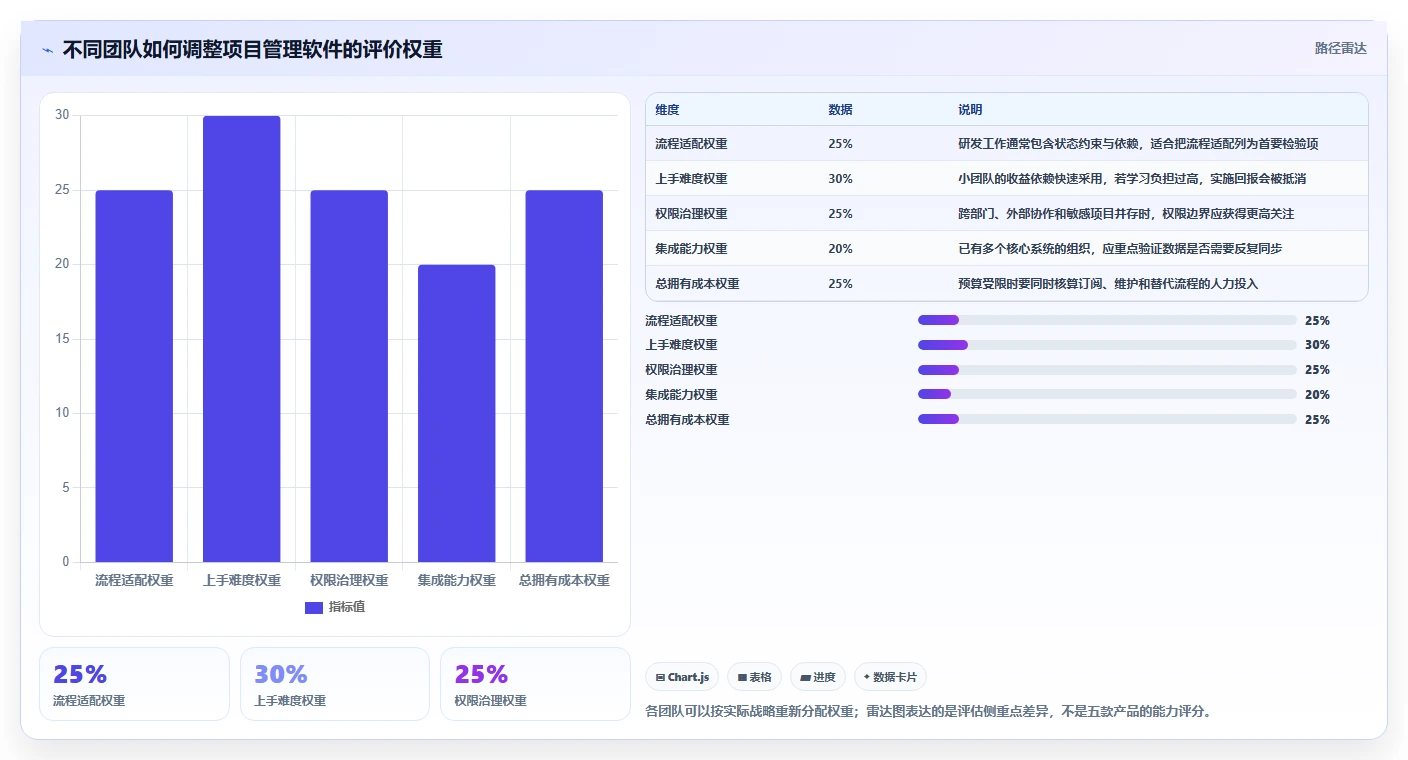This screenshot has height=760, width=1408.
Task: Click the 数据 column header in the table
Action: (840, 109)
